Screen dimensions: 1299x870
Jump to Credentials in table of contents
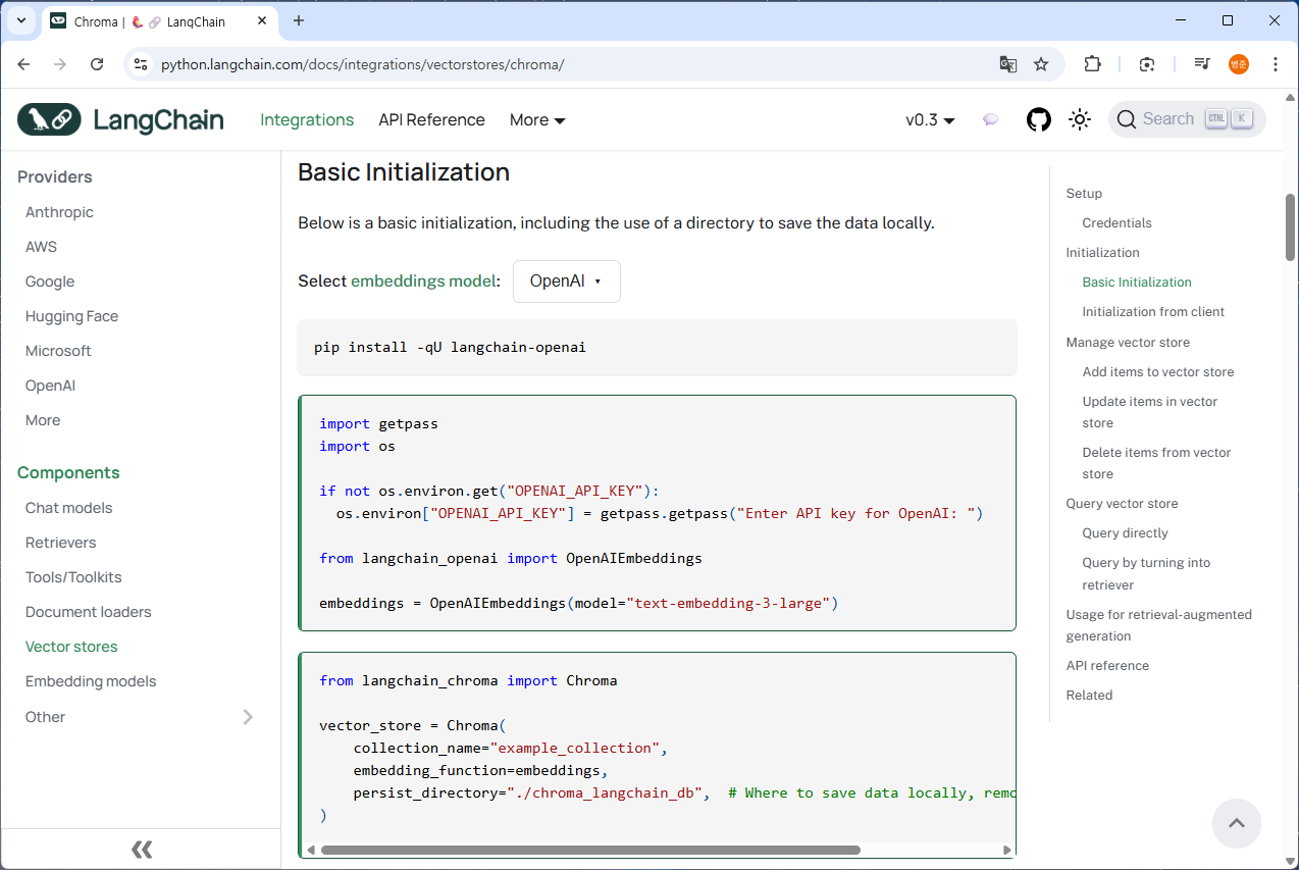tap(1117, 223)
